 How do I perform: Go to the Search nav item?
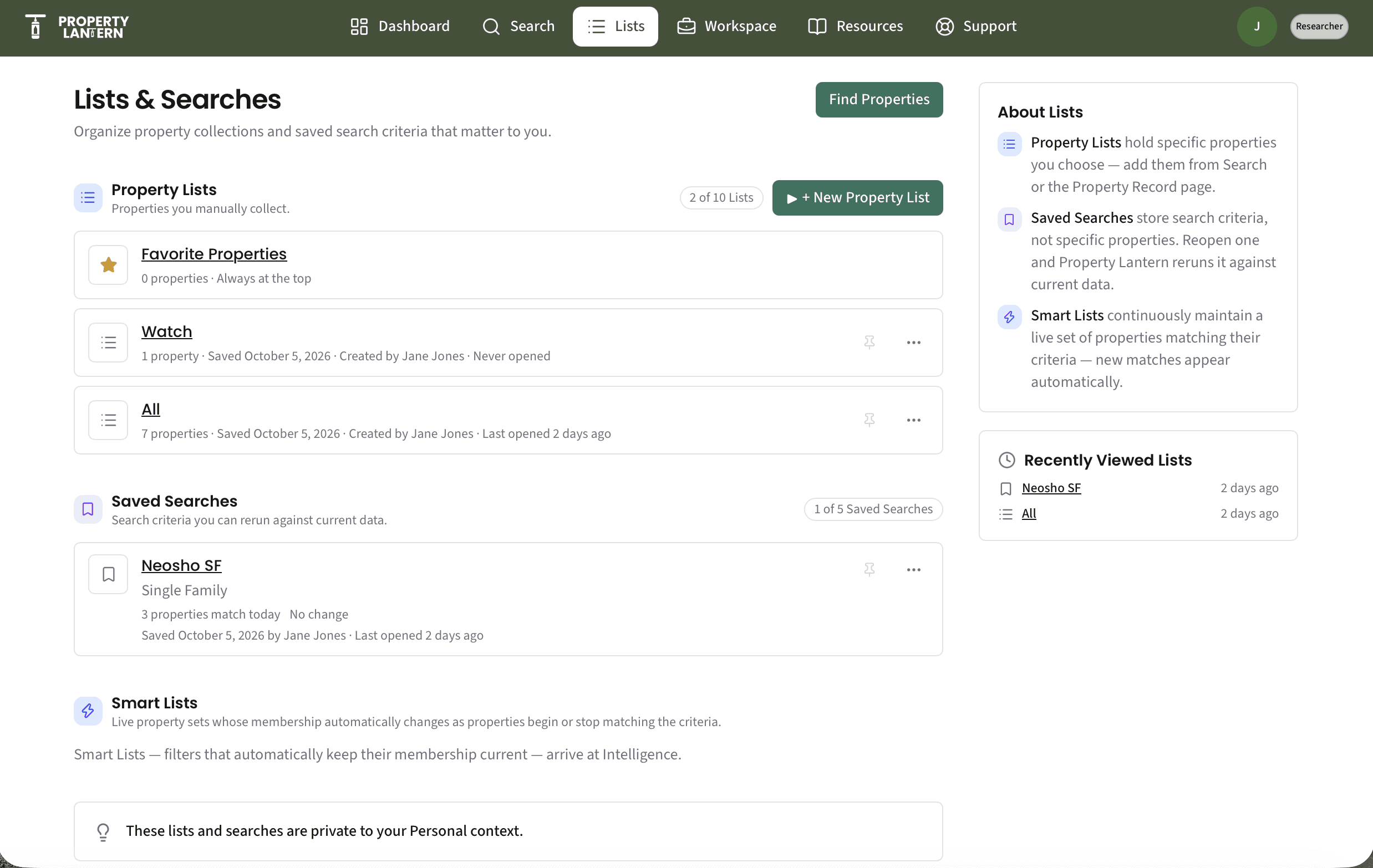518,26
